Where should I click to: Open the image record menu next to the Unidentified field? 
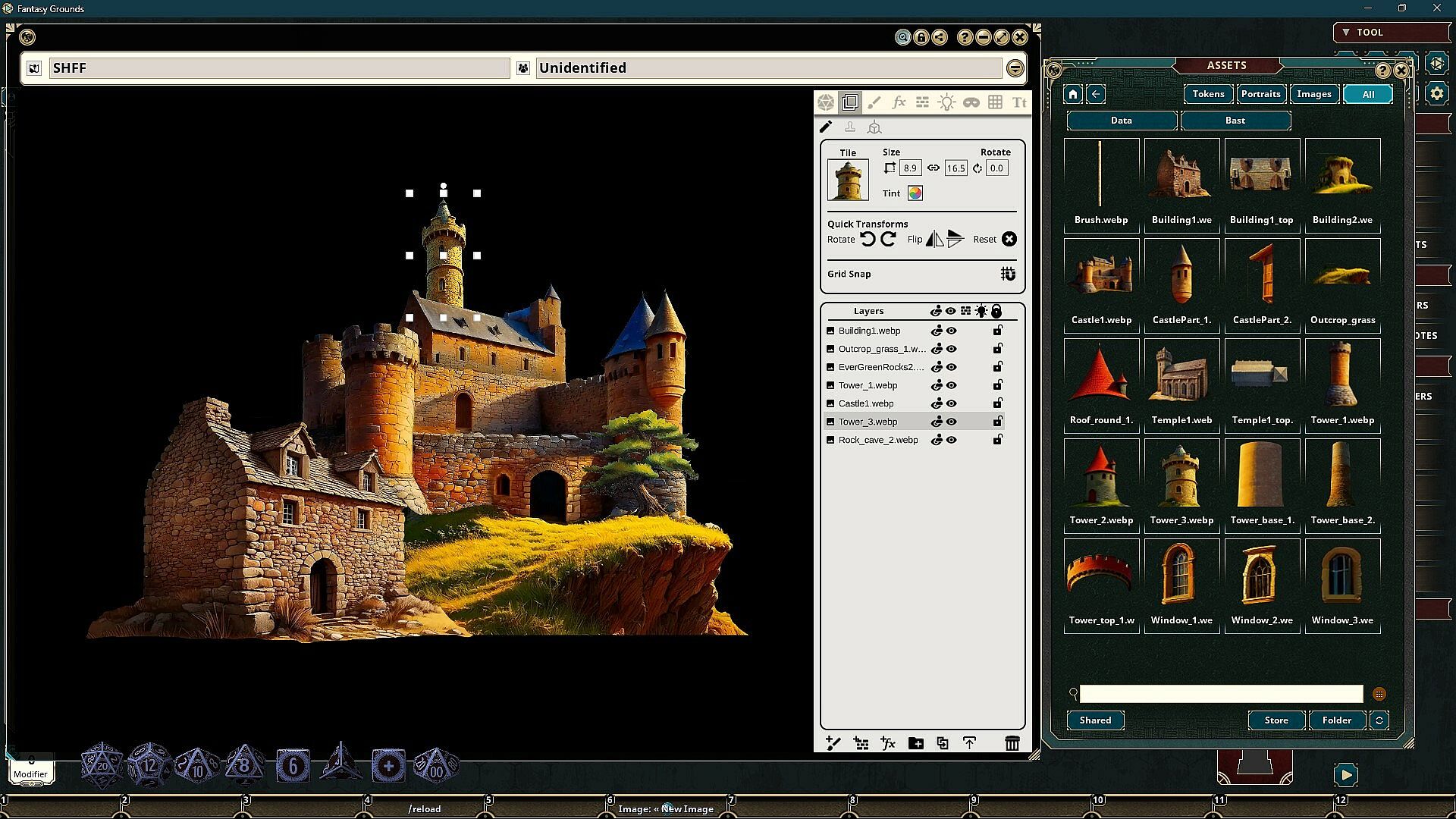pyautogui.click(x=1015, y=68)
